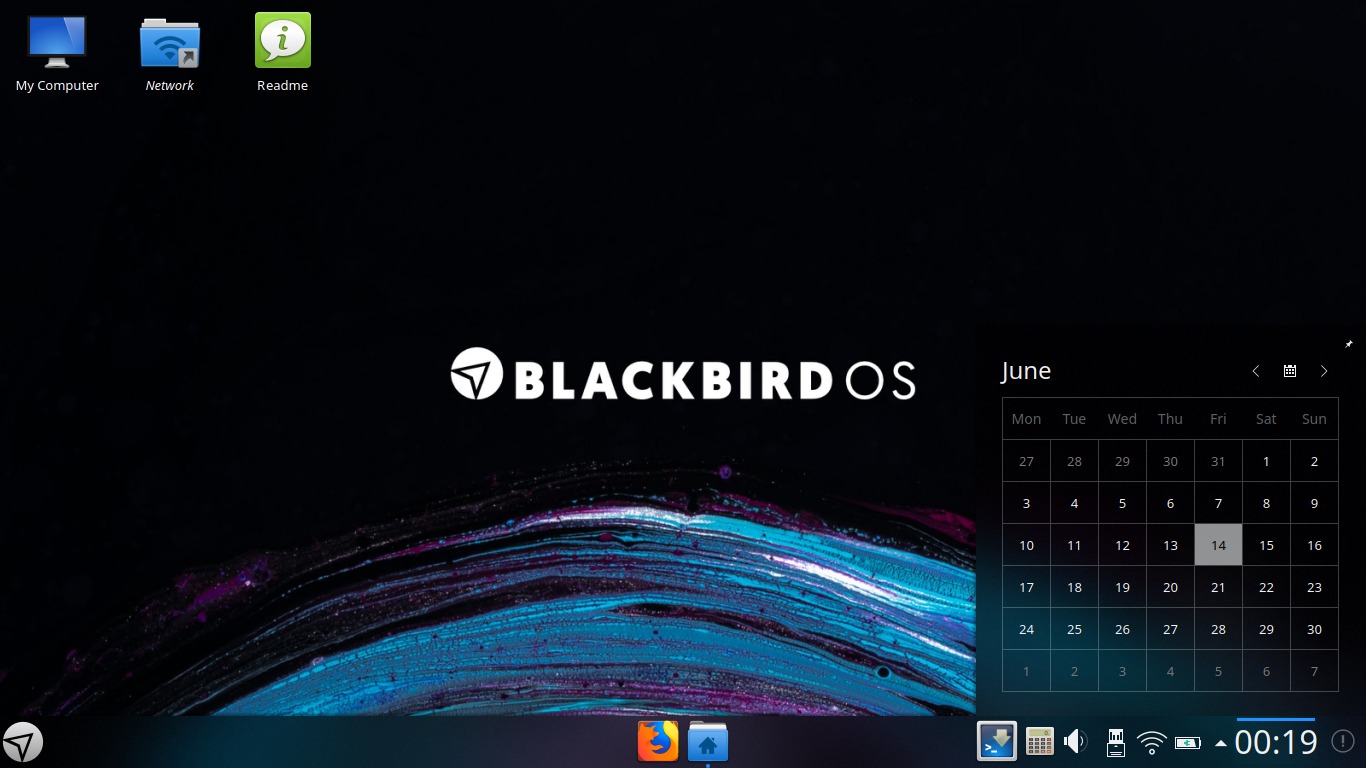Image resolution: width=1366 pixels, height=768 pixels.
Task: Toggle the calendar via the 00:19 clock
Action: pyautogui.click(x=1276, y=743)
